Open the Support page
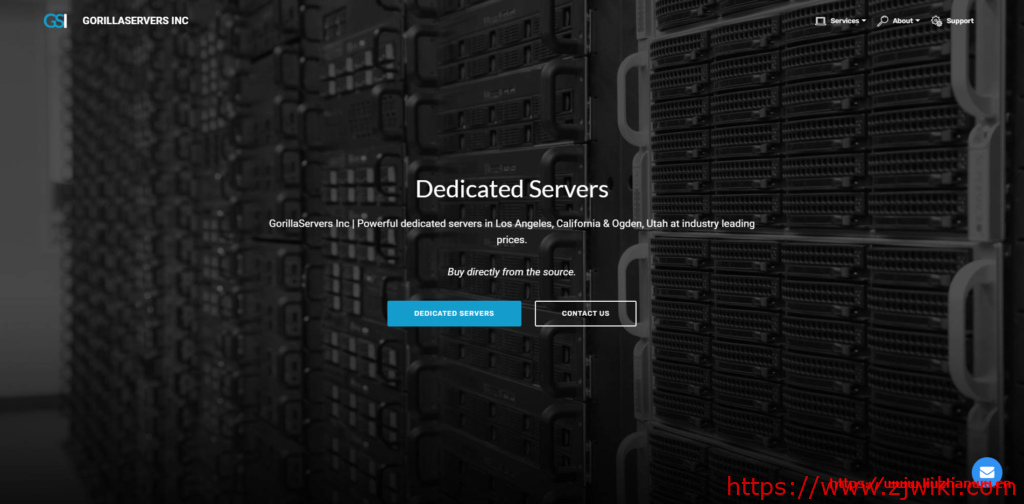Viewport: 1024px width, 504px height. pyautogui.click(x=960, y=21)
